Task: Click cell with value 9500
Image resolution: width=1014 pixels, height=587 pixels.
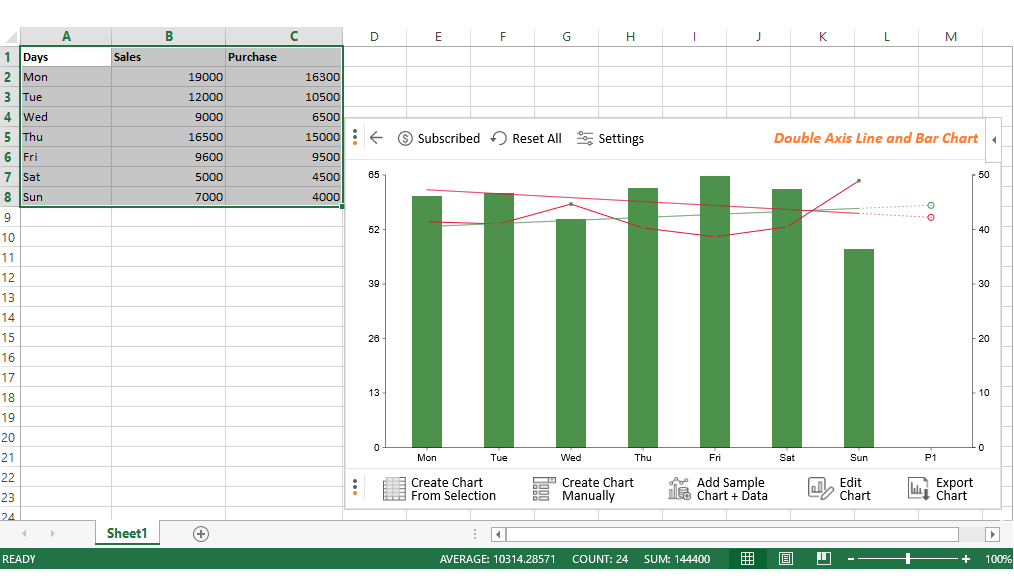Action: 285,157
